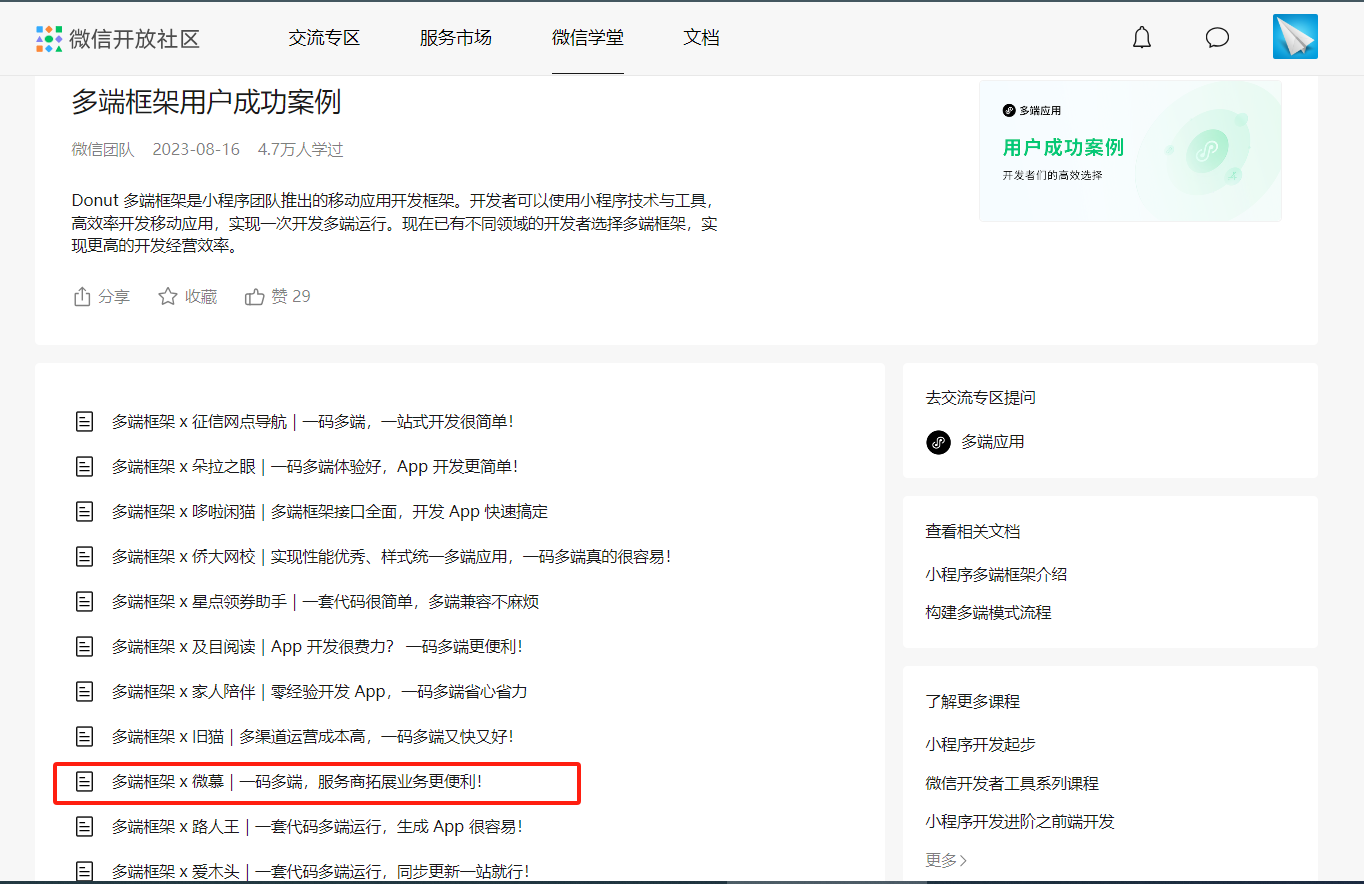Open article 多端框架 x 朵拉之眼
The height and width of the screenshot is (884, 1364).
click(x=314, y=467)
